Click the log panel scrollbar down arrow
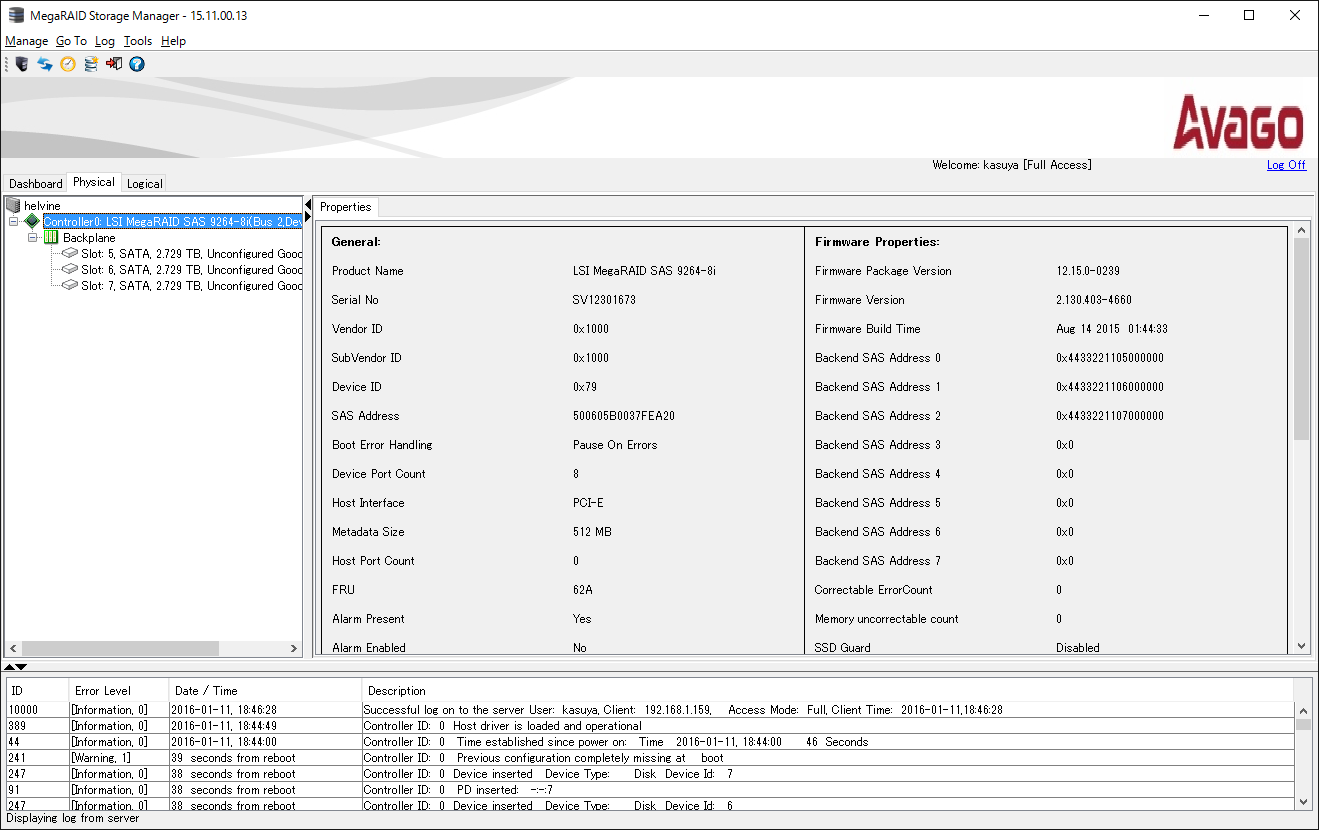This screenshot has width=1319, height=830. click(1302, 801)
